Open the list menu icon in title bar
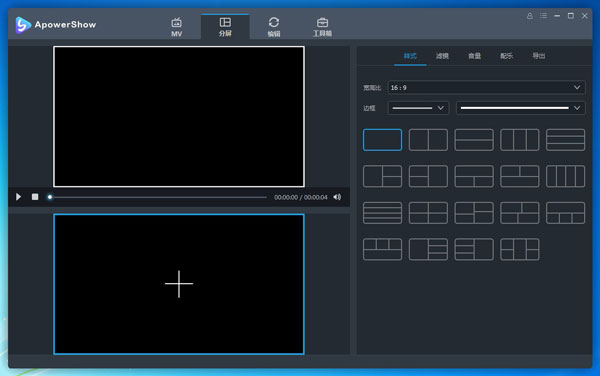The width and height of the screenshot is (600, 376). pyautogui.click(x=543, y=16)
